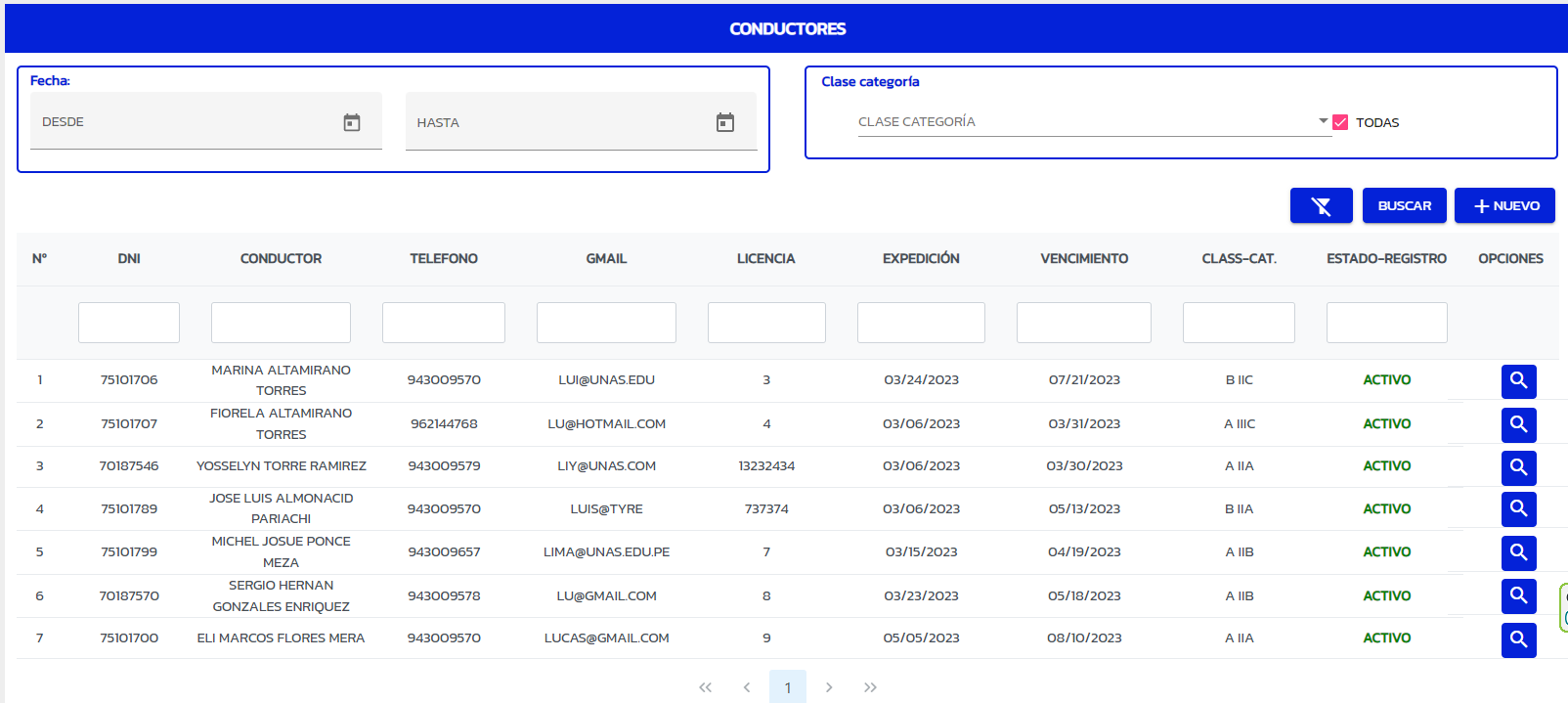The image size is (1568, 703).
Task: Open magnifier option for YOSSELYN TORRE RAMIREZ
Action: coord(1518,467)
